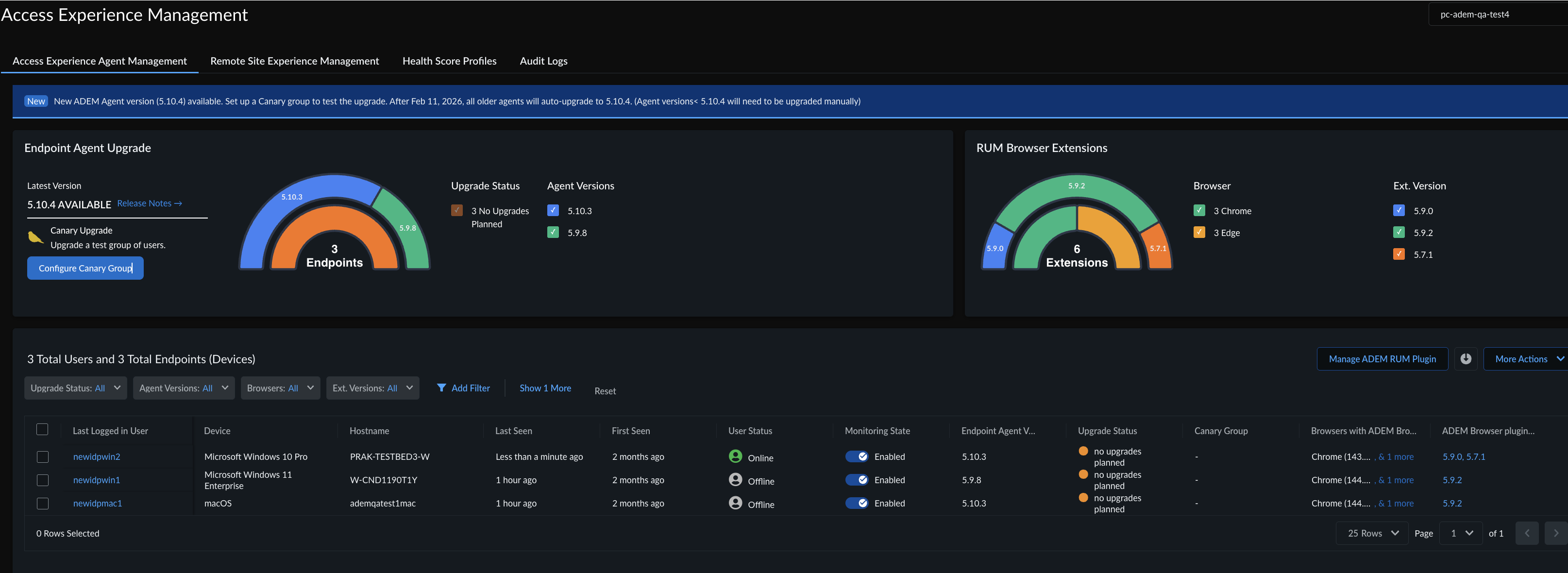Open the Audit Logs tab
Screen dimensions: 1568x573
coord(543,61)
